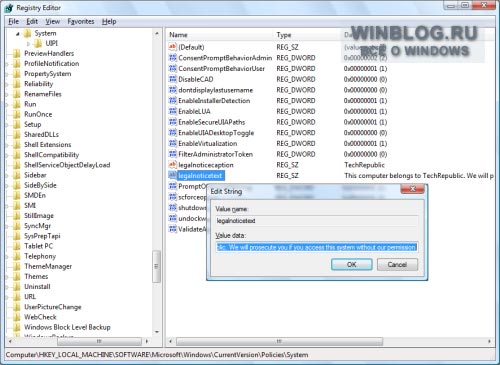Select the Windows Block Level Backup key
The height and width of the screenshot is (365, 500).
tap(67, 327)
